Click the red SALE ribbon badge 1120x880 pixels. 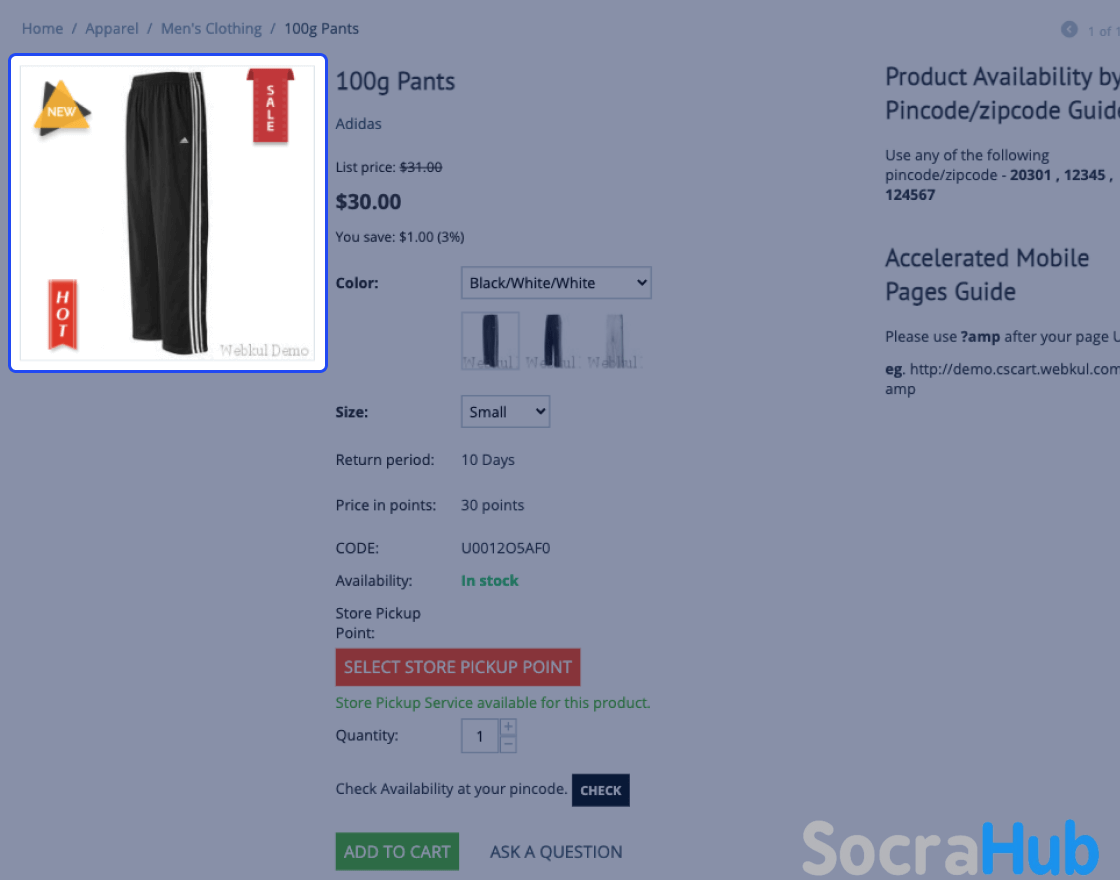[x=270, y=106]
